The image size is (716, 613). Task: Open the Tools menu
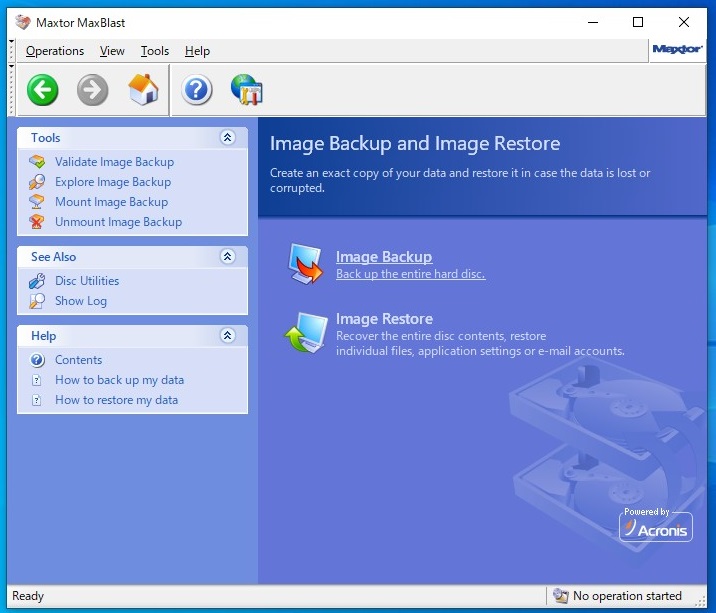(154, 51)
